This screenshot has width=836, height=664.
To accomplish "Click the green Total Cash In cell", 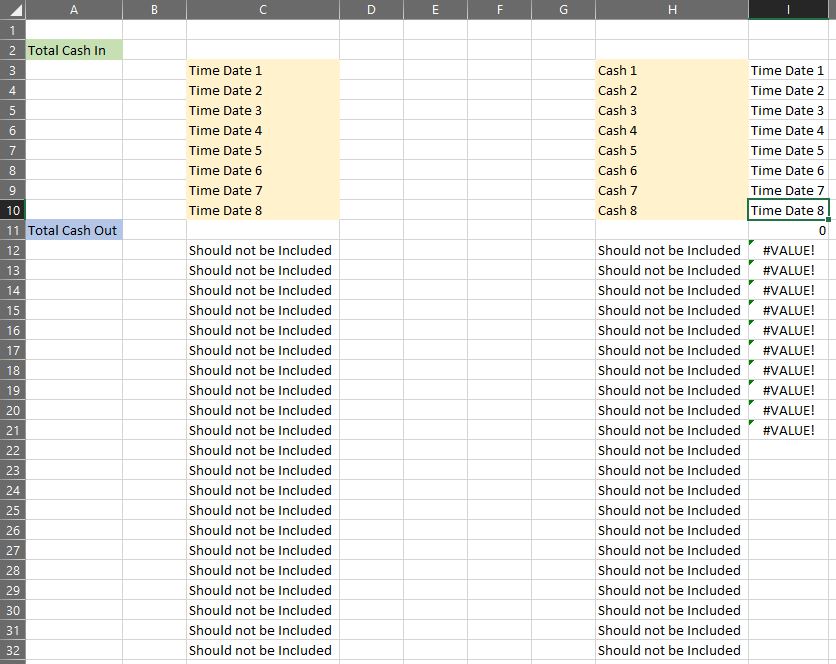I will pos(74,50).
